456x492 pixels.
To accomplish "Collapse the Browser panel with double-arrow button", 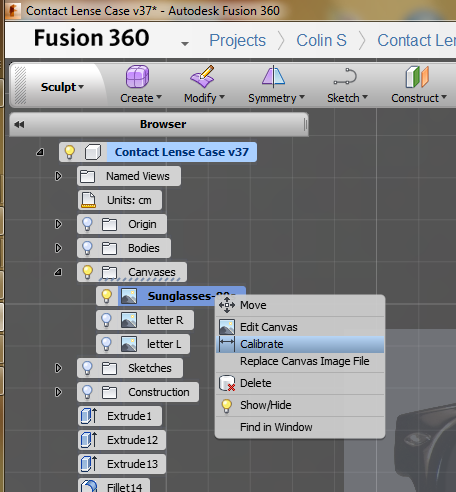I will (x=19, y=124).
